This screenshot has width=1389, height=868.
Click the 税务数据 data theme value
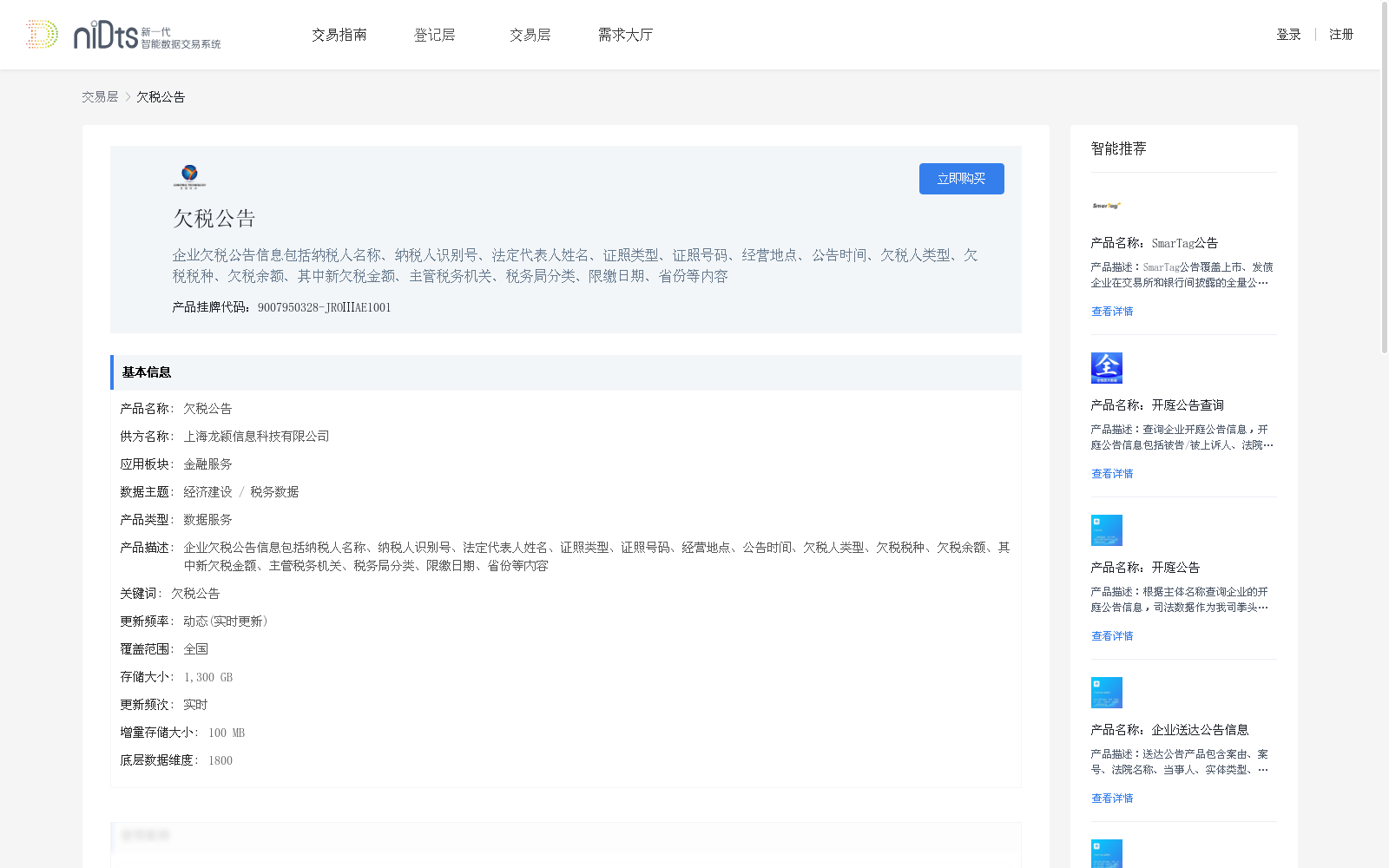(274, 492)
